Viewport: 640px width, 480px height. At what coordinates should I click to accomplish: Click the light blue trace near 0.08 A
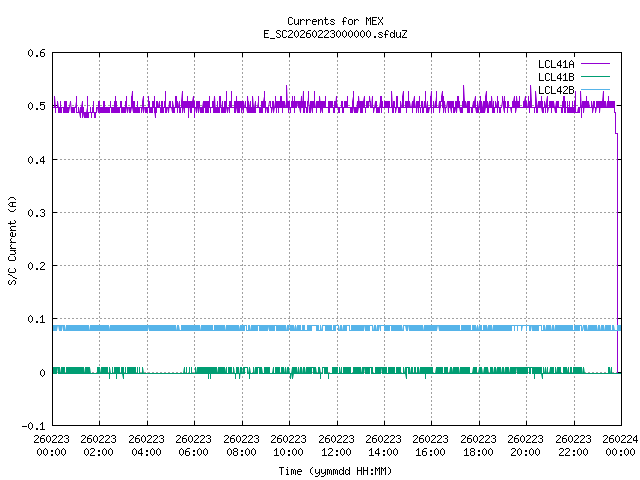300,328
